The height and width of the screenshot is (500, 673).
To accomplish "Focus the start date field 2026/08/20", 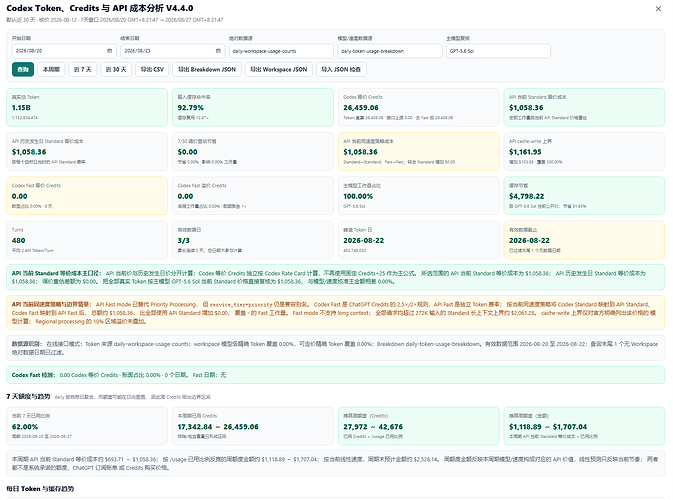I will tap(64, 51).
